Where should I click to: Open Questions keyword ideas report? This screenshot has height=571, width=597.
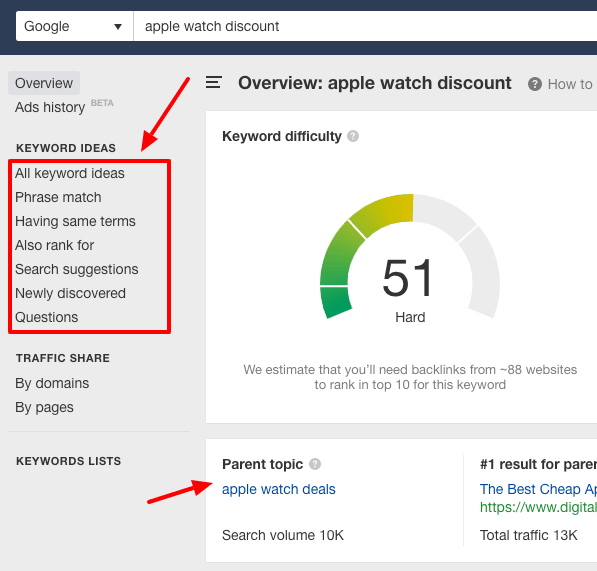pos(46,317)
